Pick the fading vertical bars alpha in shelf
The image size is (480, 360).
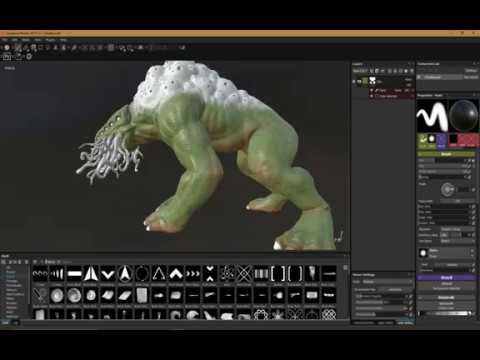click(57, 274)
